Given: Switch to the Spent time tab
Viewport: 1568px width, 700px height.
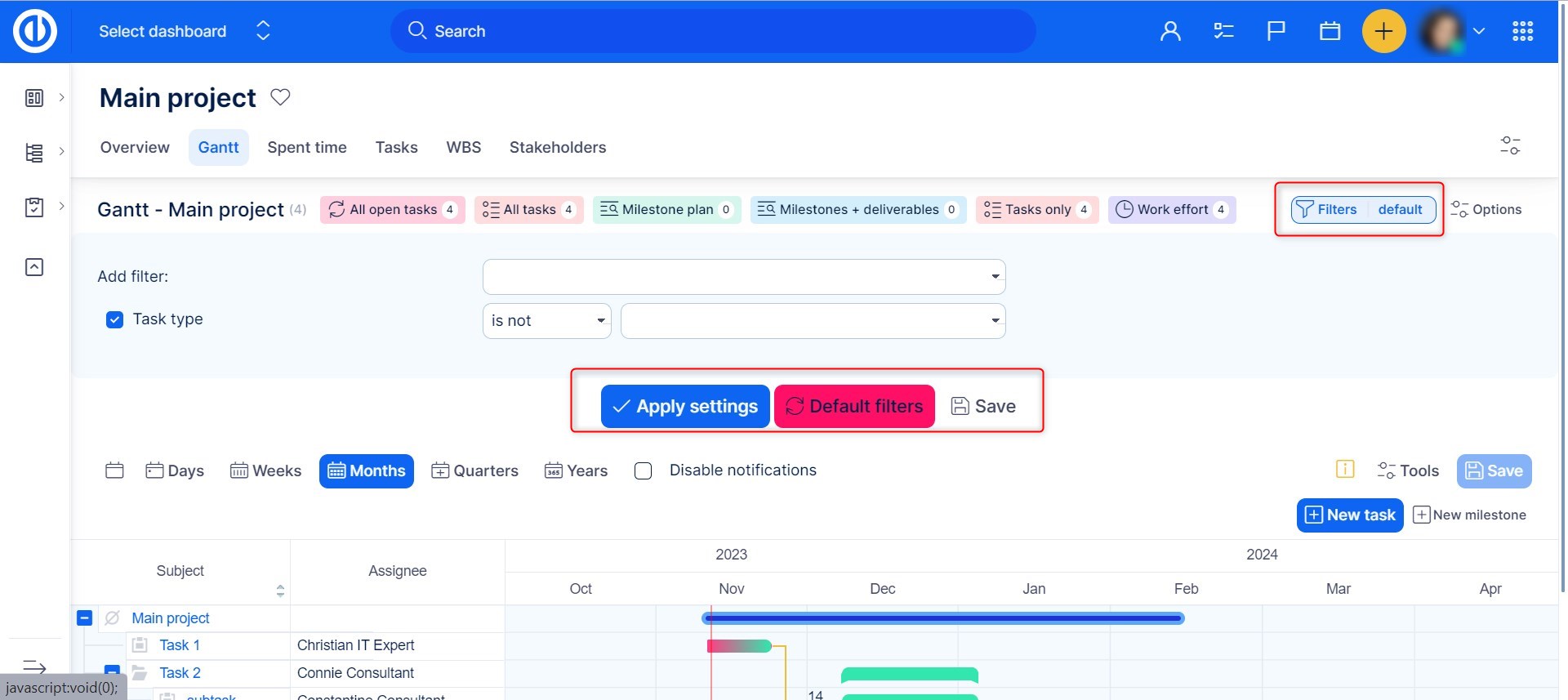Looking at the screenshot, I should coord(307,148).
